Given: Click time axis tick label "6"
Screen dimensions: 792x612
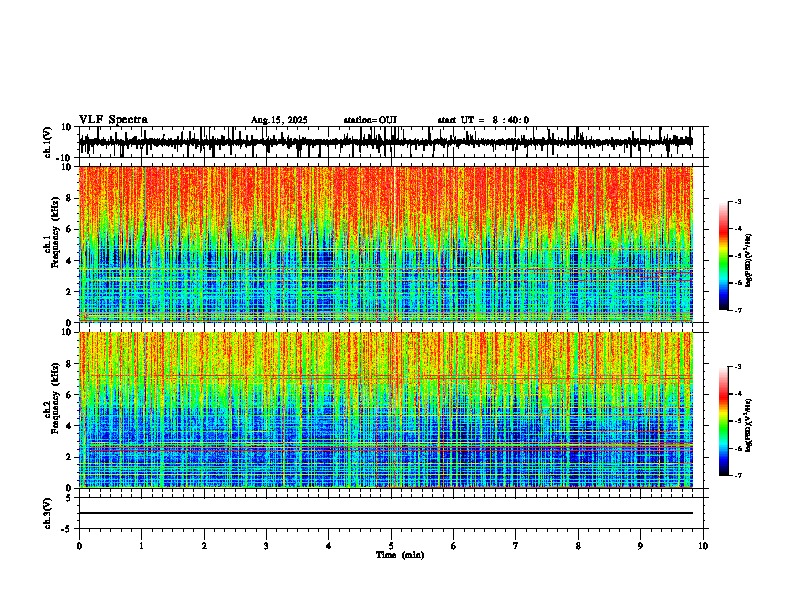Looking at the screenshot, I should pos(454,546).
